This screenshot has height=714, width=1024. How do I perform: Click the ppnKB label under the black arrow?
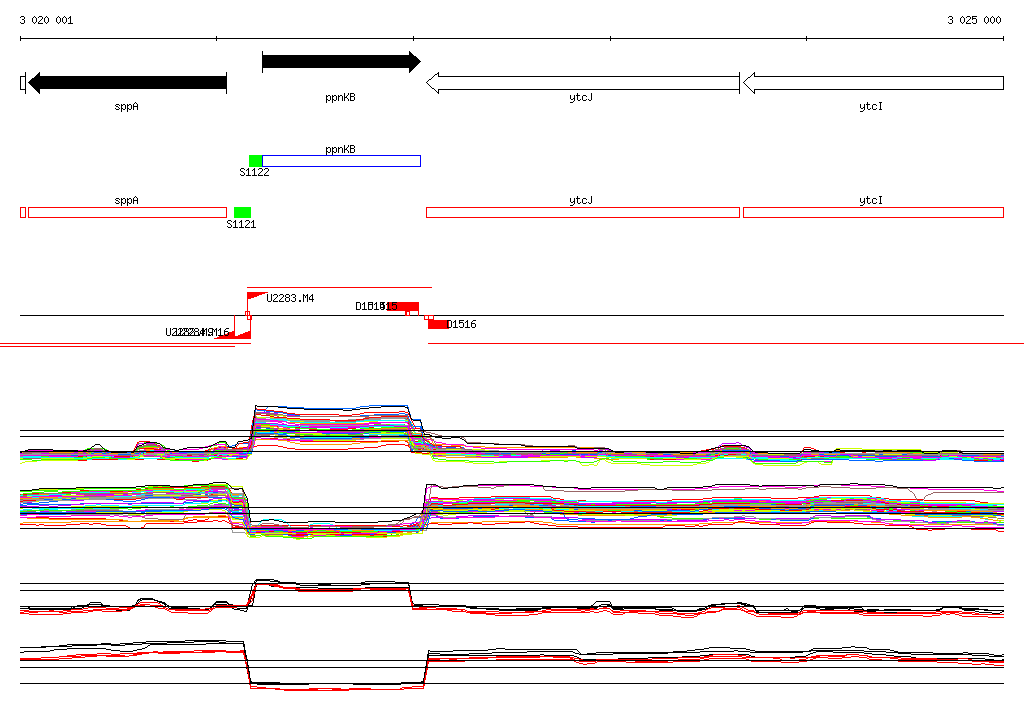click(340, 97)
